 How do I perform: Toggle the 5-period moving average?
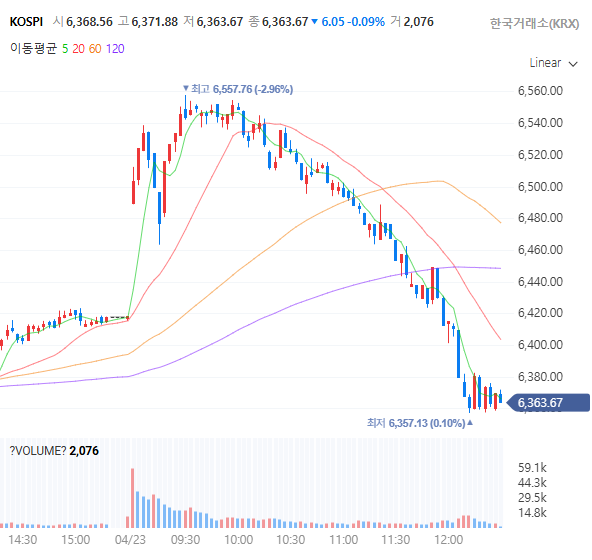[65, 49]
